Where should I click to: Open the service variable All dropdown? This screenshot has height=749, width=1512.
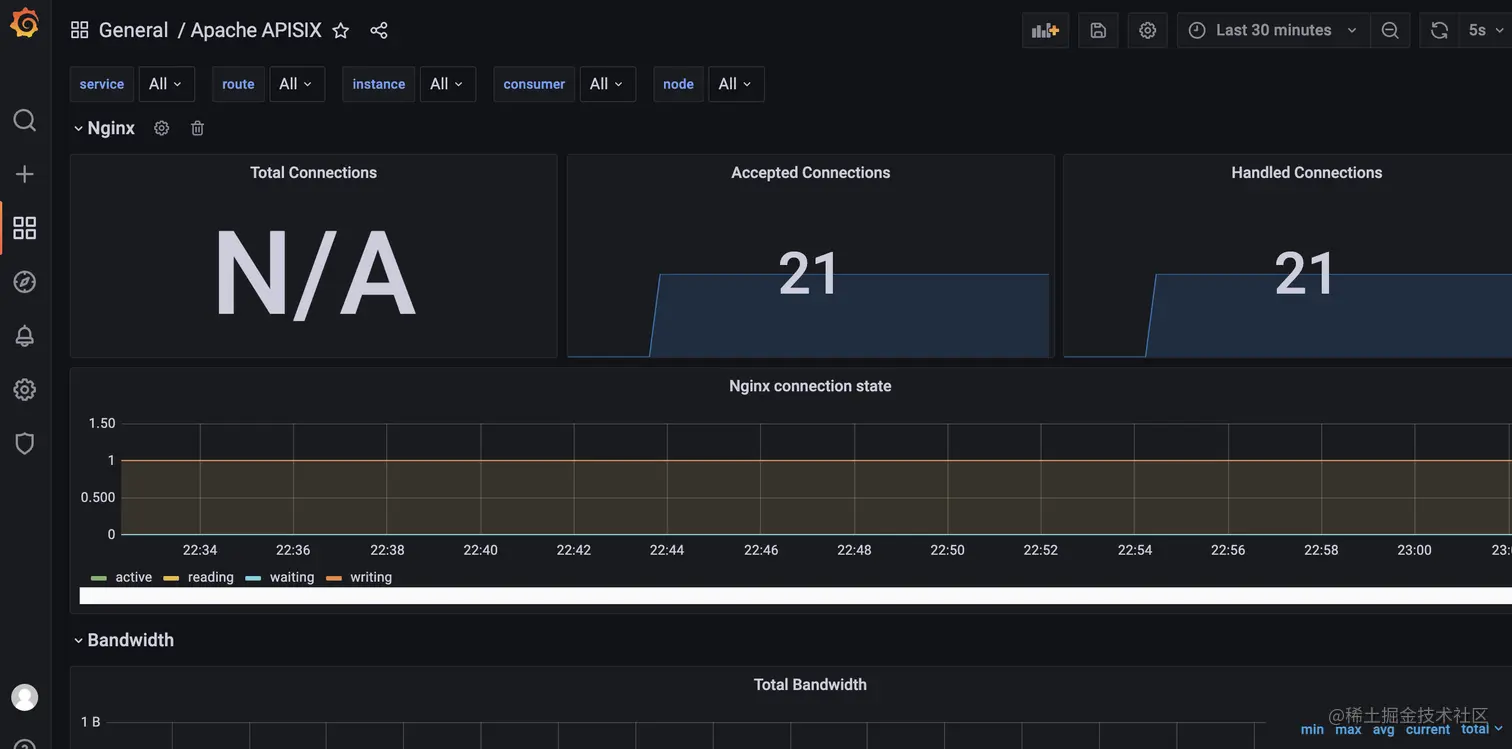[x=166, y=84]
